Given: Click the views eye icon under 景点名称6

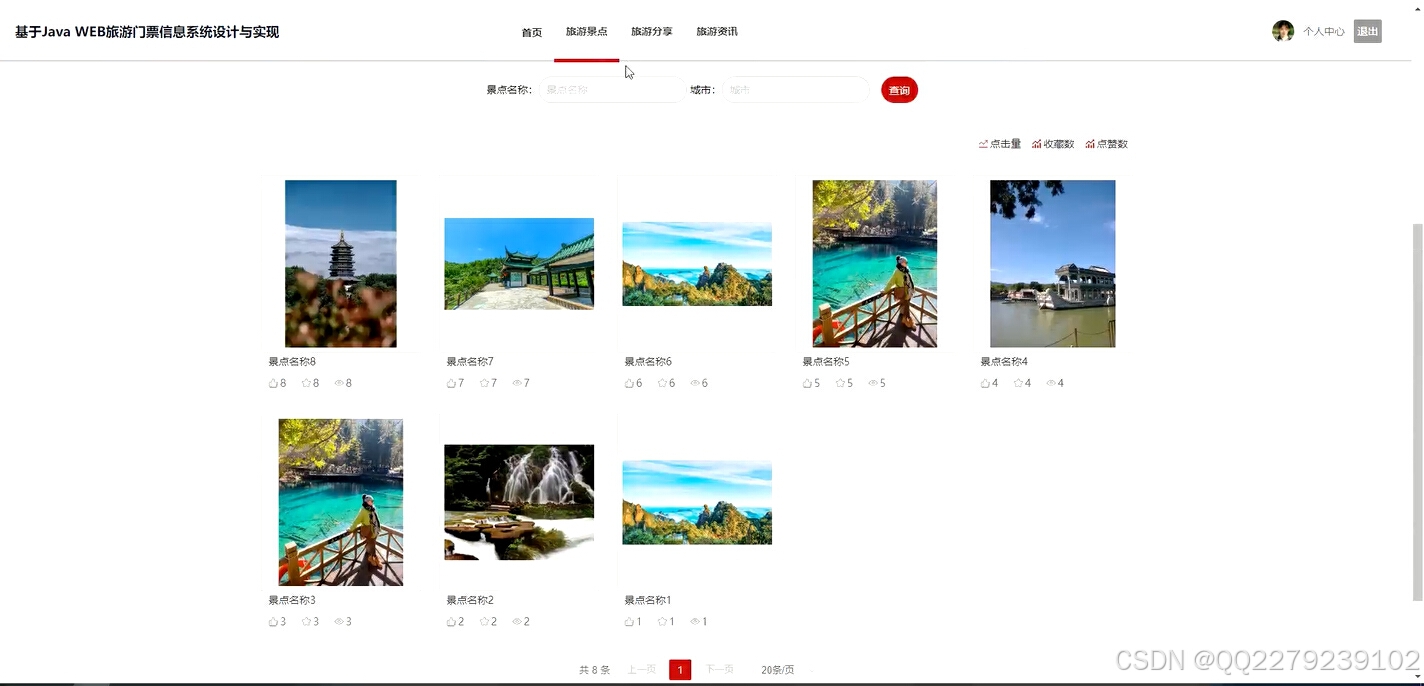Looking at the screenshot, I should pyautogui.click(x=695, y=382).
